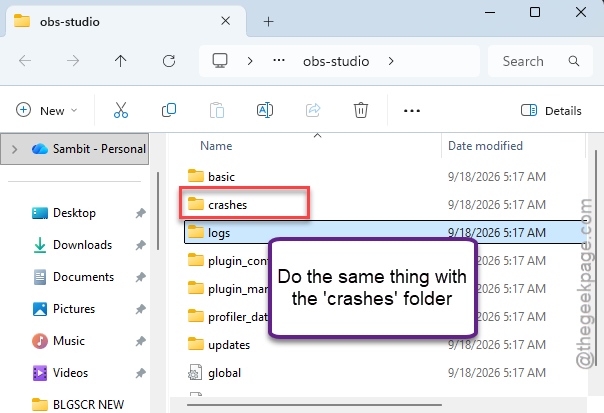Click the Delete trash can icon
The width and height of the screenshot is (604, 413).
[x=361, y=110]
